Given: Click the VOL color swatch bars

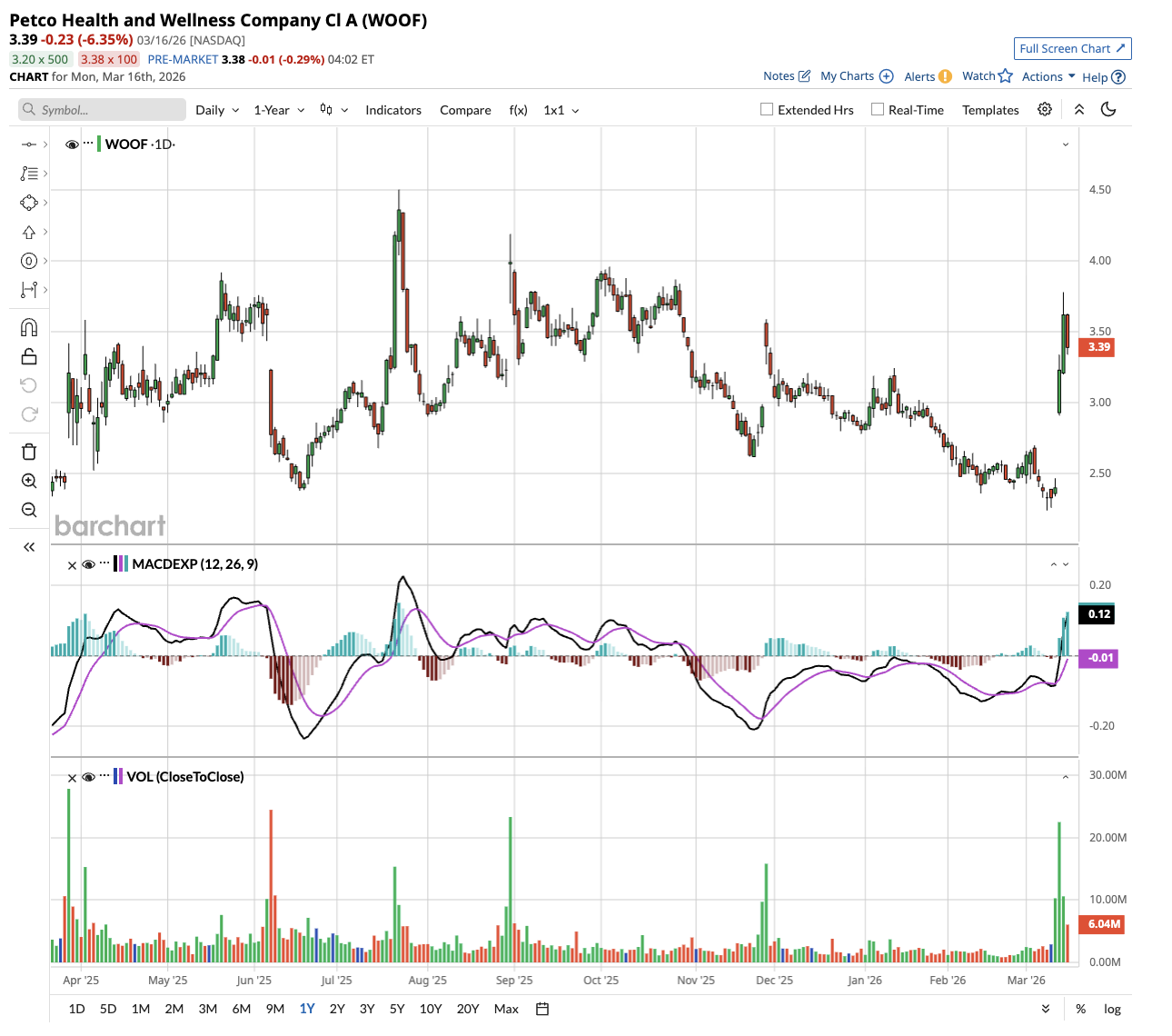Looking at the screenshot, I should pos(118,777).
